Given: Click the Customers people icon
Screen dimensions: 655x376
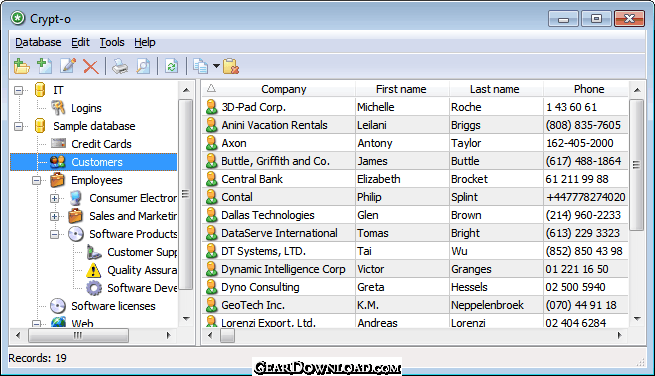Looking at the screenshot, I should 58,162.
